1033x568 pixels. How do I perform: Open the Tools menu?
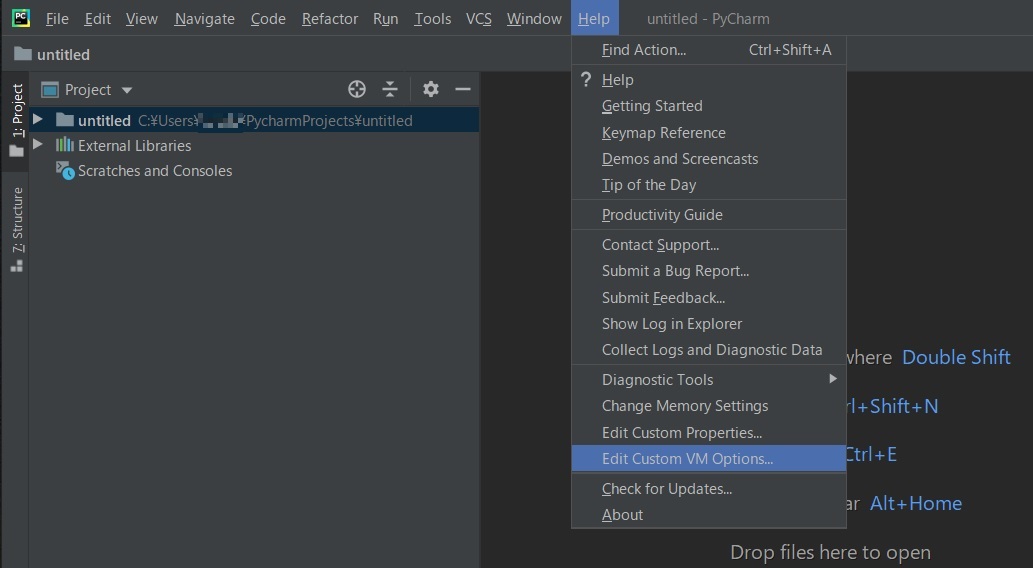(432, 18)
